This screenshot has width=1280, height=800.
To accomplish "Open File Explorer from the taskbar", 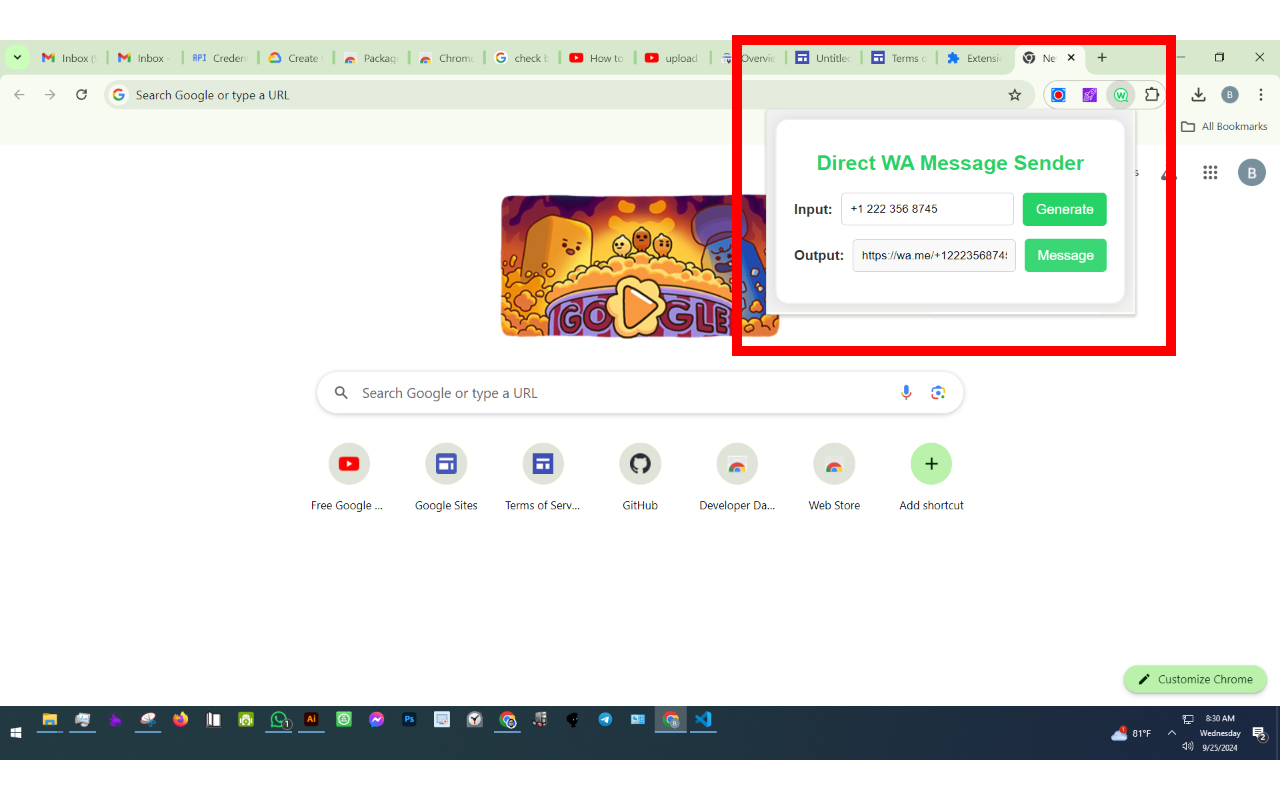I will pos(49,720).
